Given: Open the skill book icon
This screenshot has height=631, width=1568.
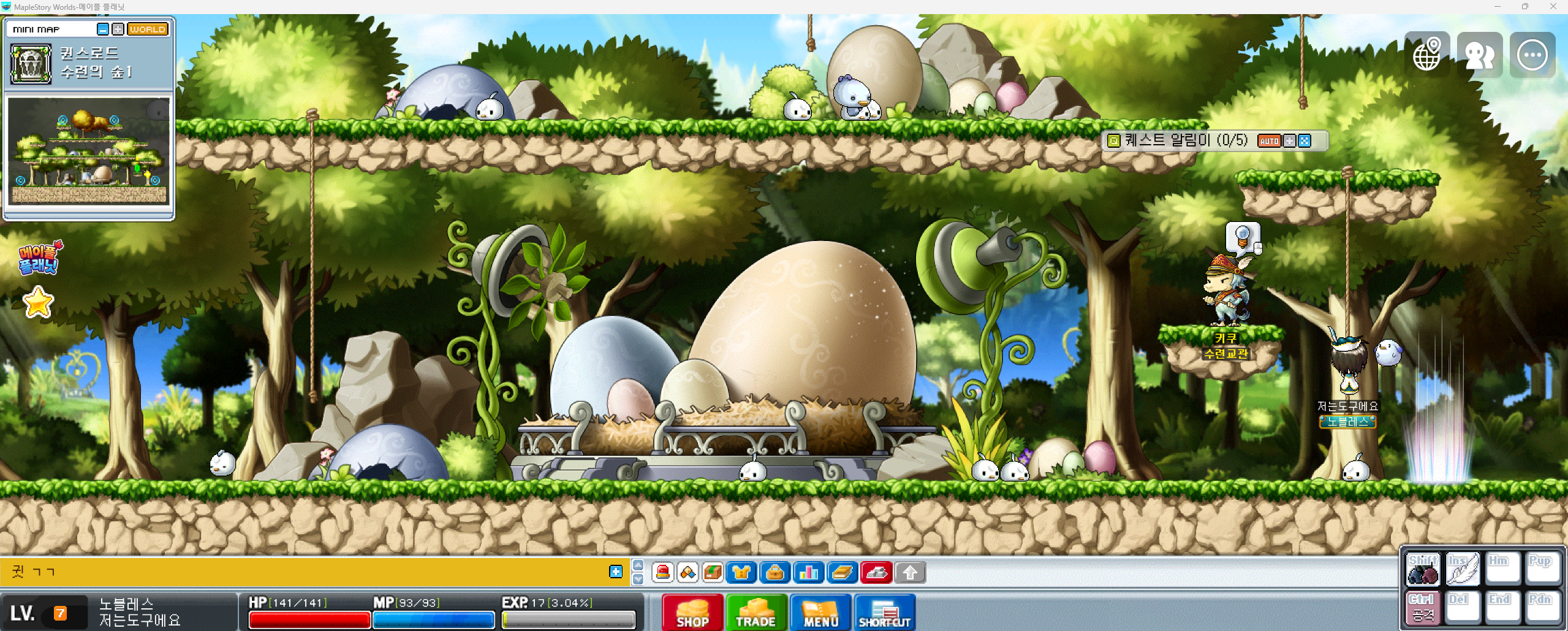Looking at the screenshot, I should [843, 573].
